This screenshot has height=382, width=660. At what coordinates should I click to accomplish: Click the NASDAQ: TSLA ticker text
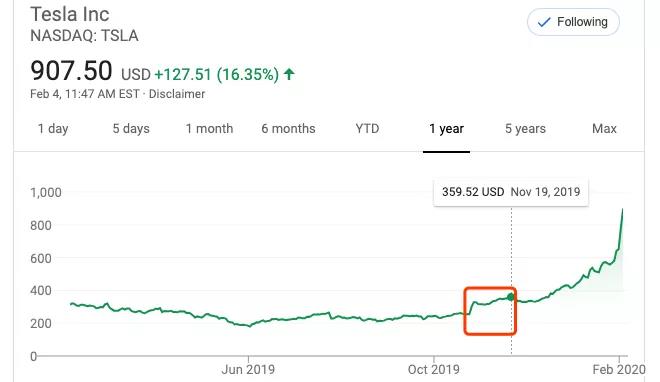(84, 36)
